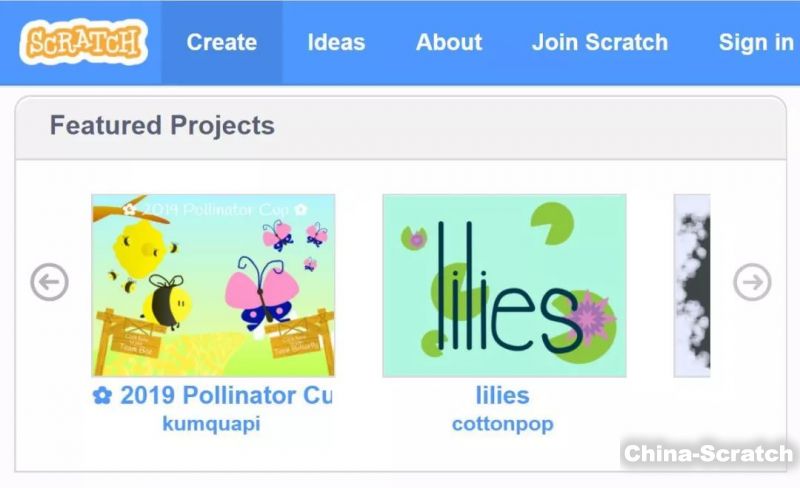
Task: Click the lilies project title link
Action: tap(503, 396)
